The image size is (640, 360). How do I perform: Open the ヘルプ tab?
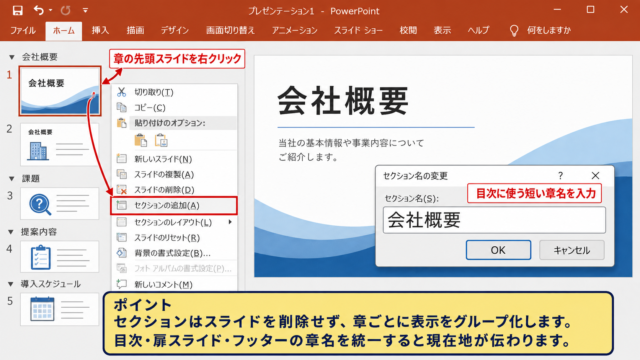478,30
